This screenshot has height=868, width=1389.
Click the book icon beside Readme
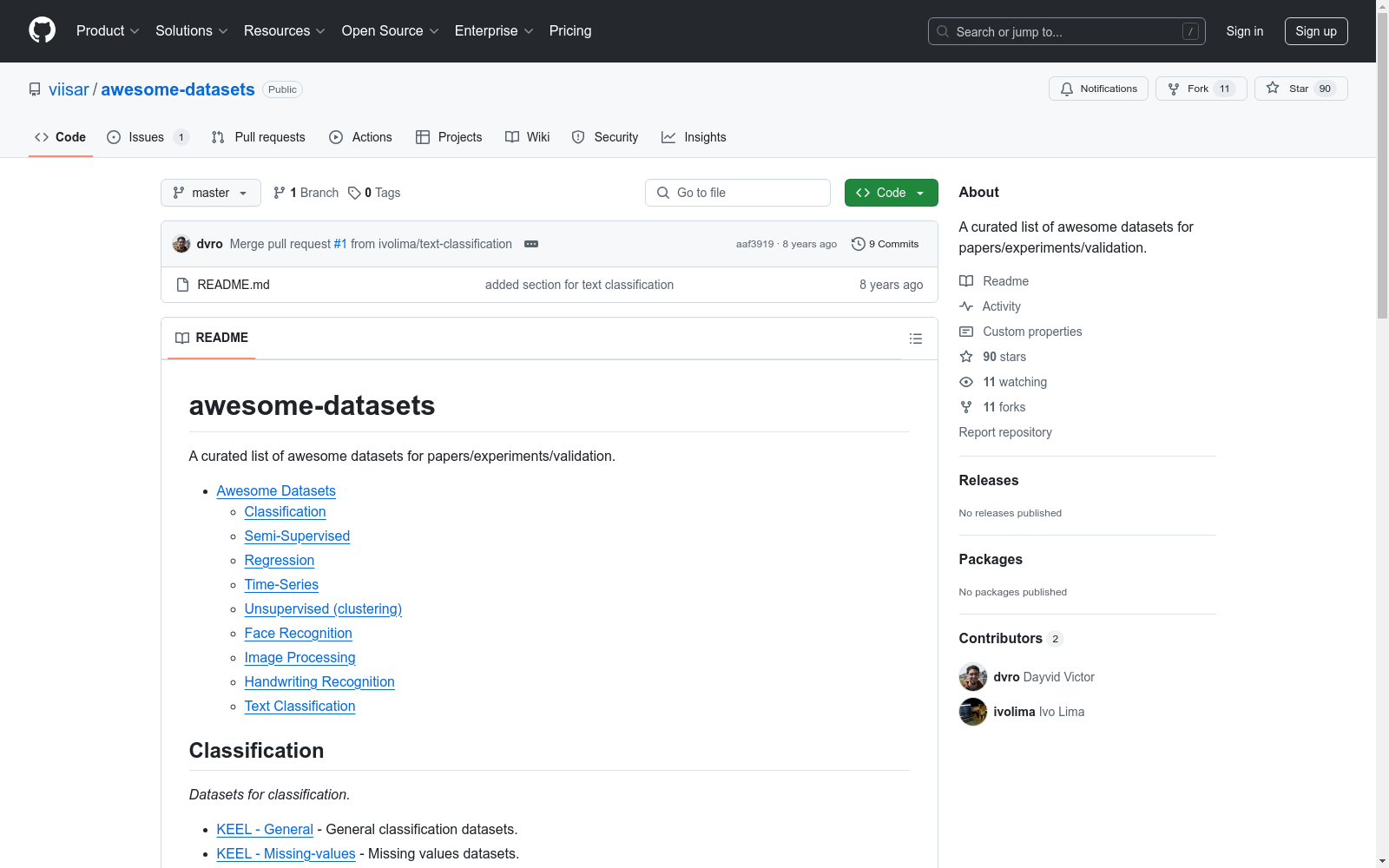coord(966,281)
